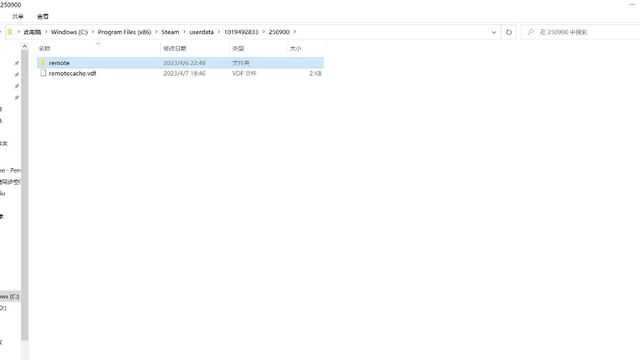The image size is (640, 360).
Task: Expand chevron after 此电脑 in breadcrumb
Action: coord(46,32)
